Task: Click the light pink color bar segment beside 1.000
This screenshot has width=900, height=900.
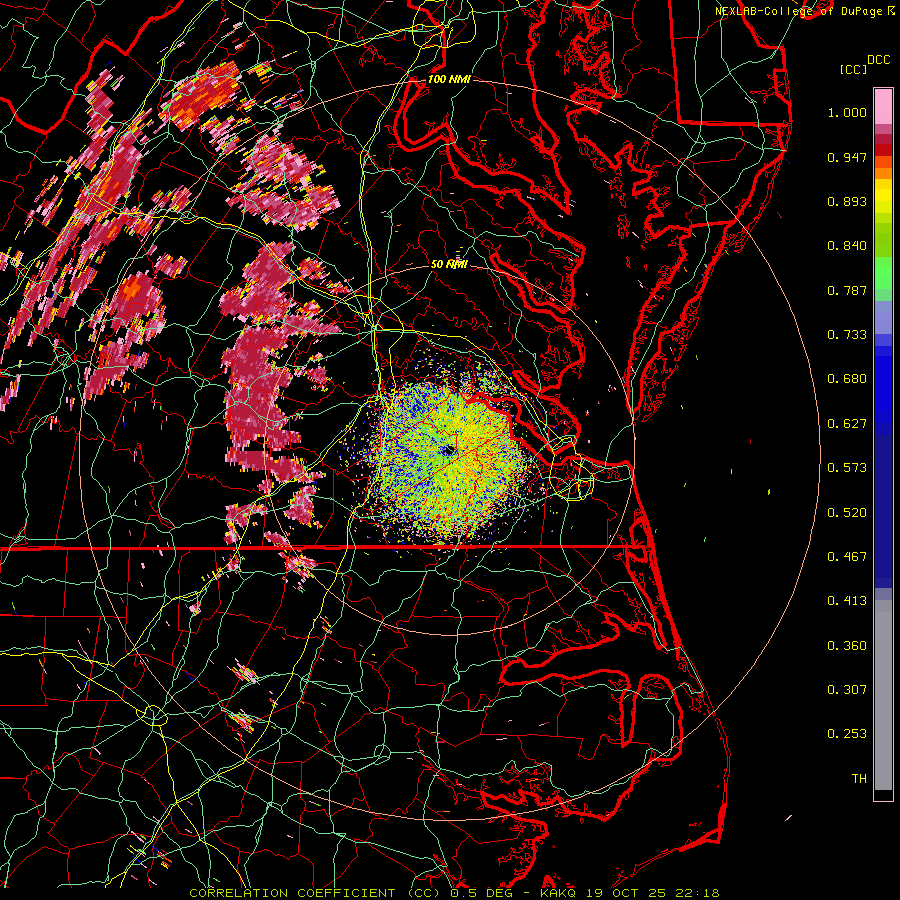Action: [x=883, y=107]
